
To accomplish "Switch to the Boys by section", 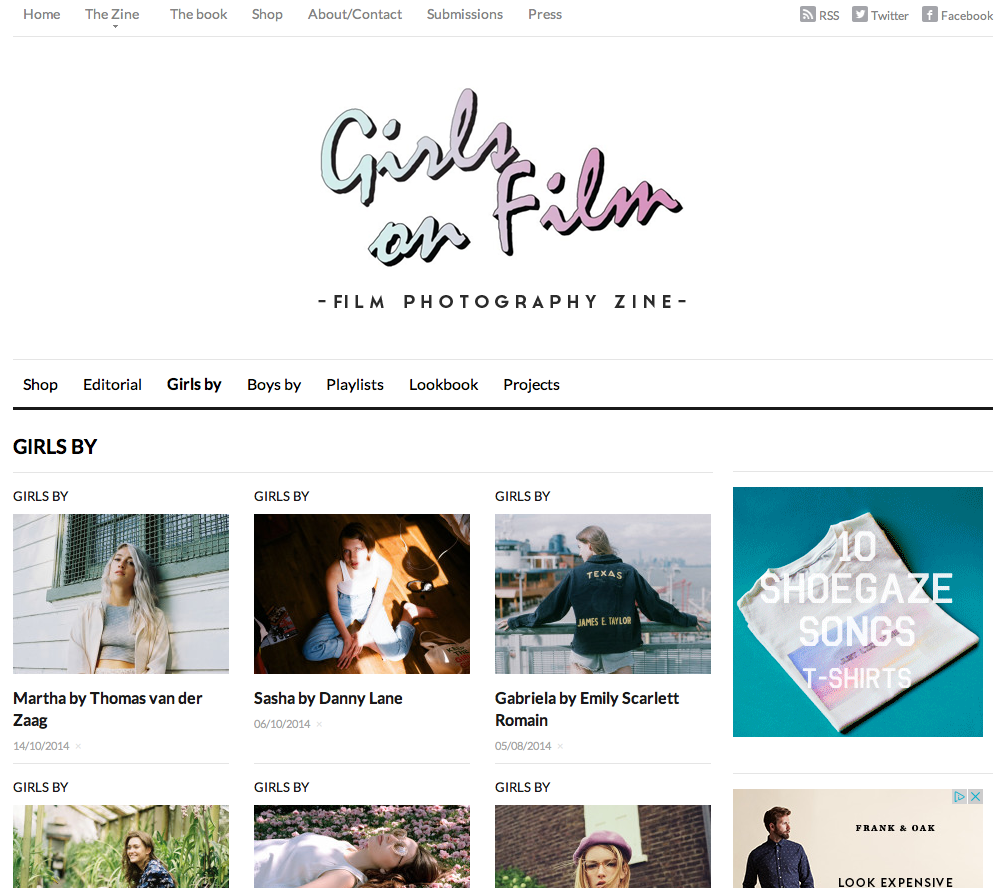I will (x=274, y=385).
